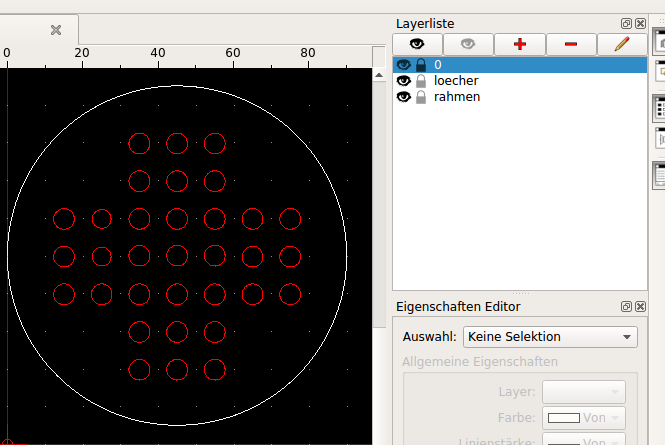The width and height of the screenshot is (665, 445).
Task: Select the rahmen layer name
Action: (456, 97)
